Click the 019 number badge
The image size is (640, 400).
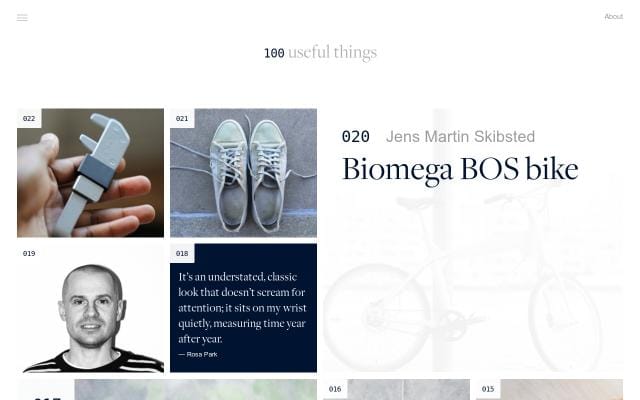point(29,254)
